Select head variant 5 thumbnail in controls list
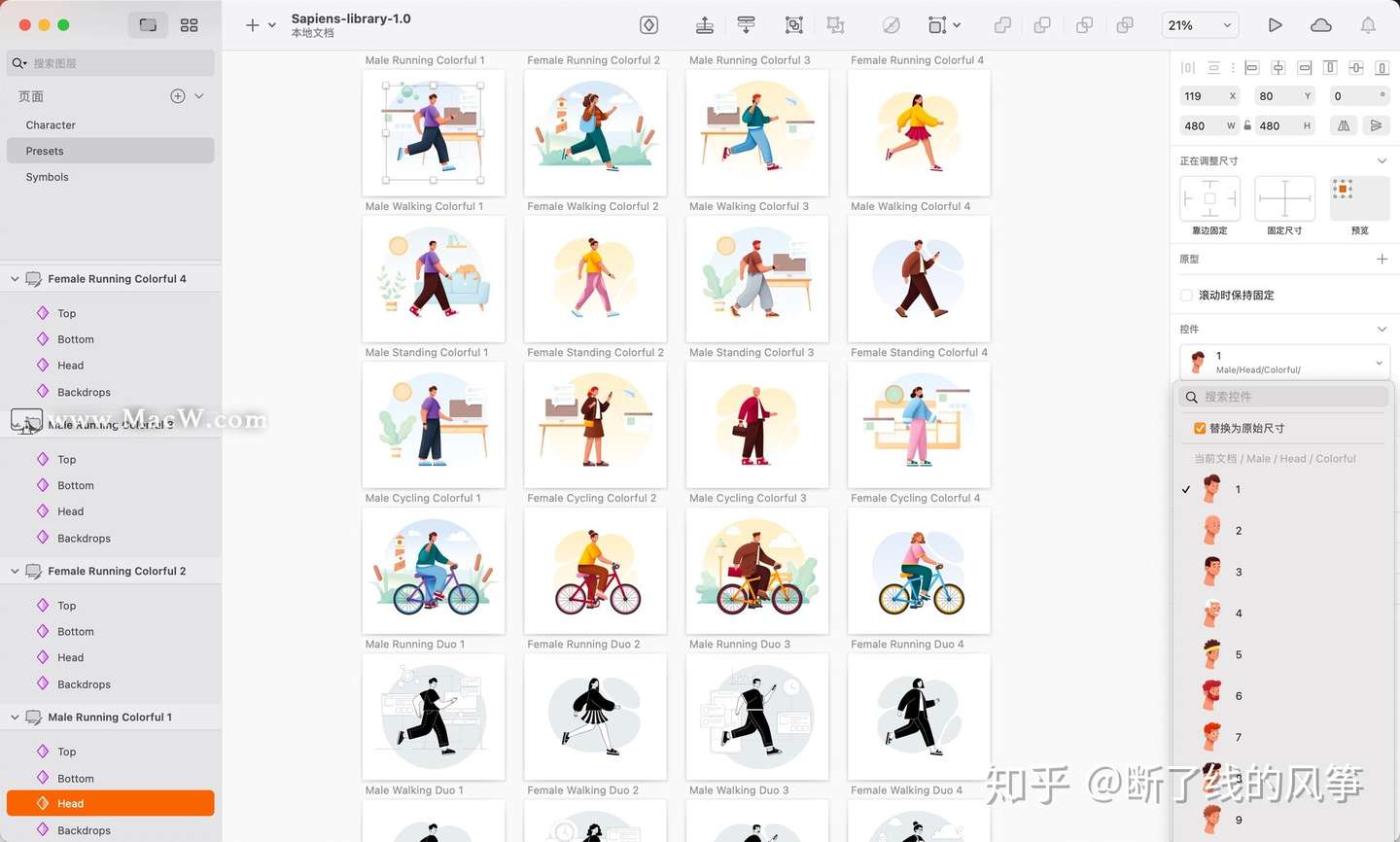This screenshot has width=1400, height=842. [1211, 654]
